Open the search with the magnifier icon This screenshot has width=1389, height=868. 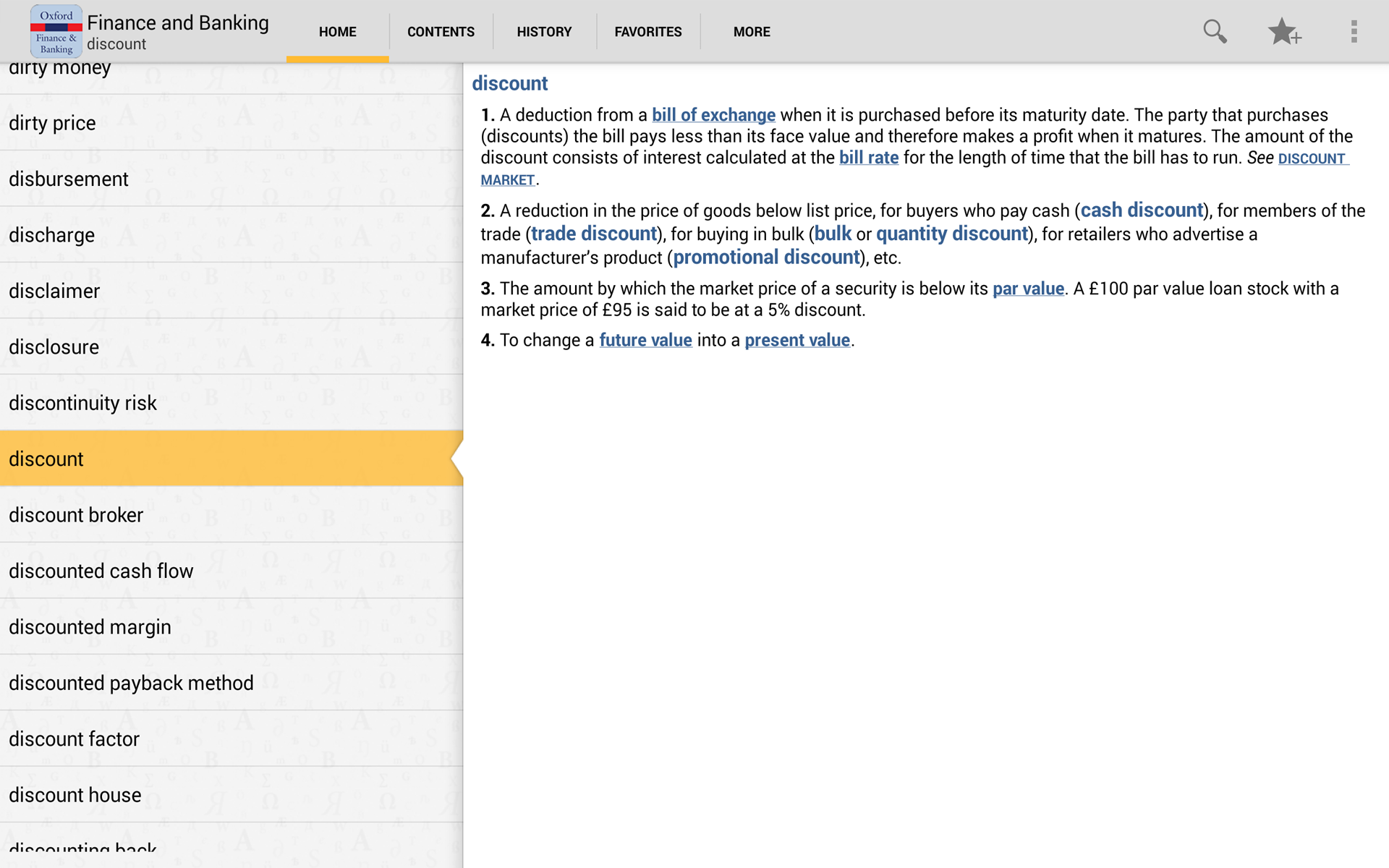(1215, 31)
